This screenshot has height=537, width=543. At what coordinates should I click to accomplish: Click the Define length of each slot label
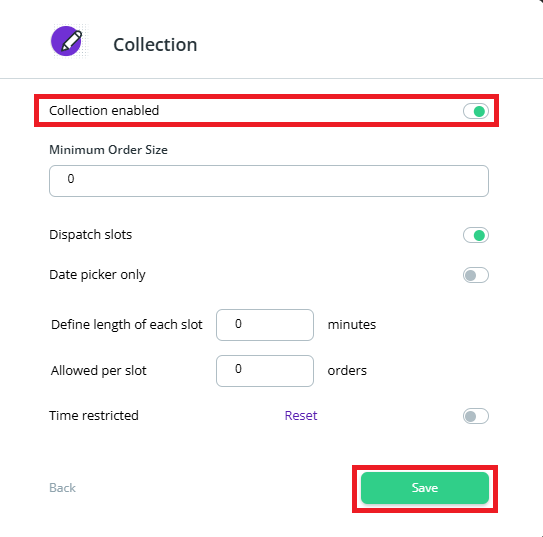pyautogui.click(x=126, y=324)
